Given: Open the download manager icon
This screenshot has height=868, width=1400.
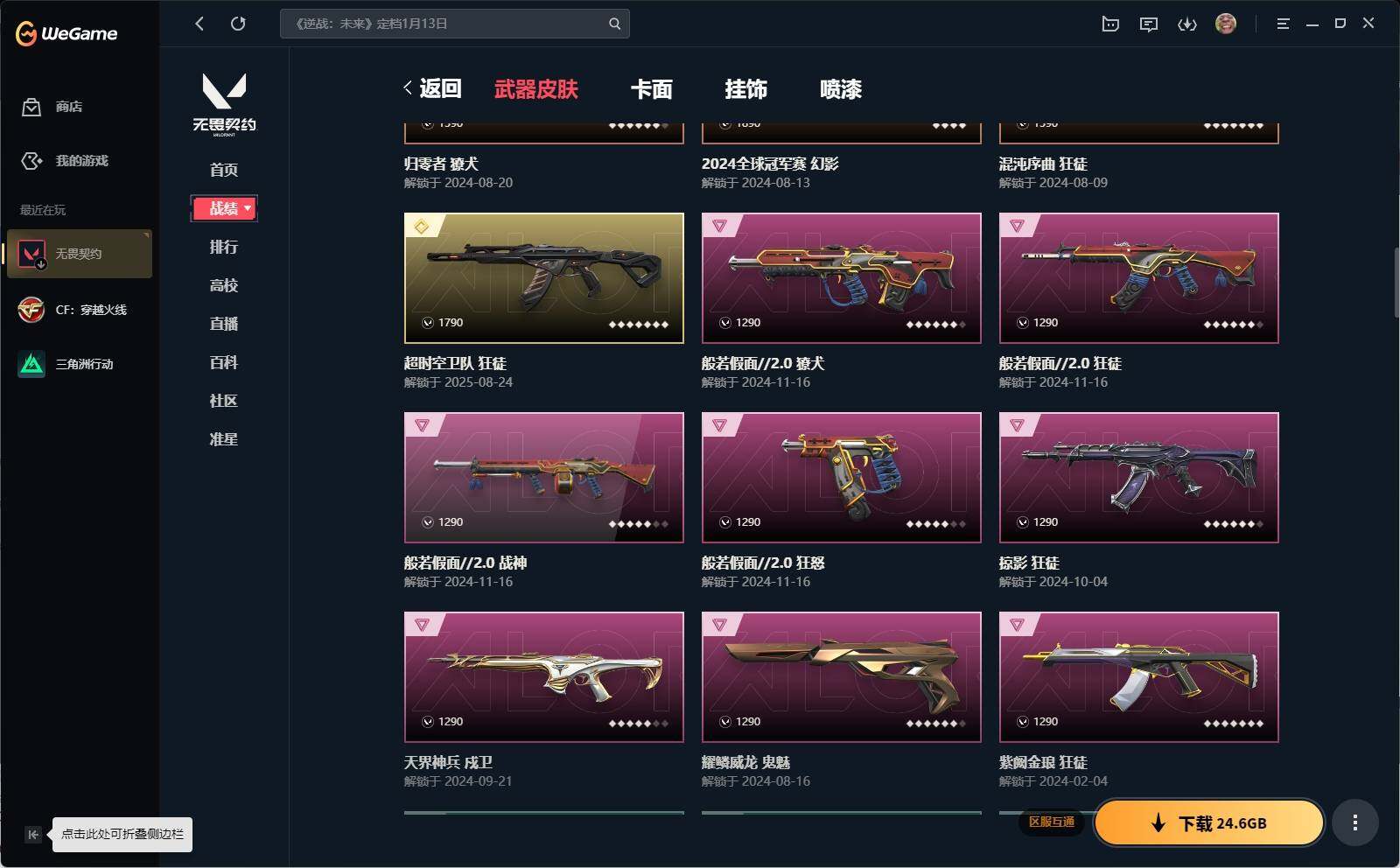Looking at the screenshot, I should pyautogui.click(x=1187, y=24).
